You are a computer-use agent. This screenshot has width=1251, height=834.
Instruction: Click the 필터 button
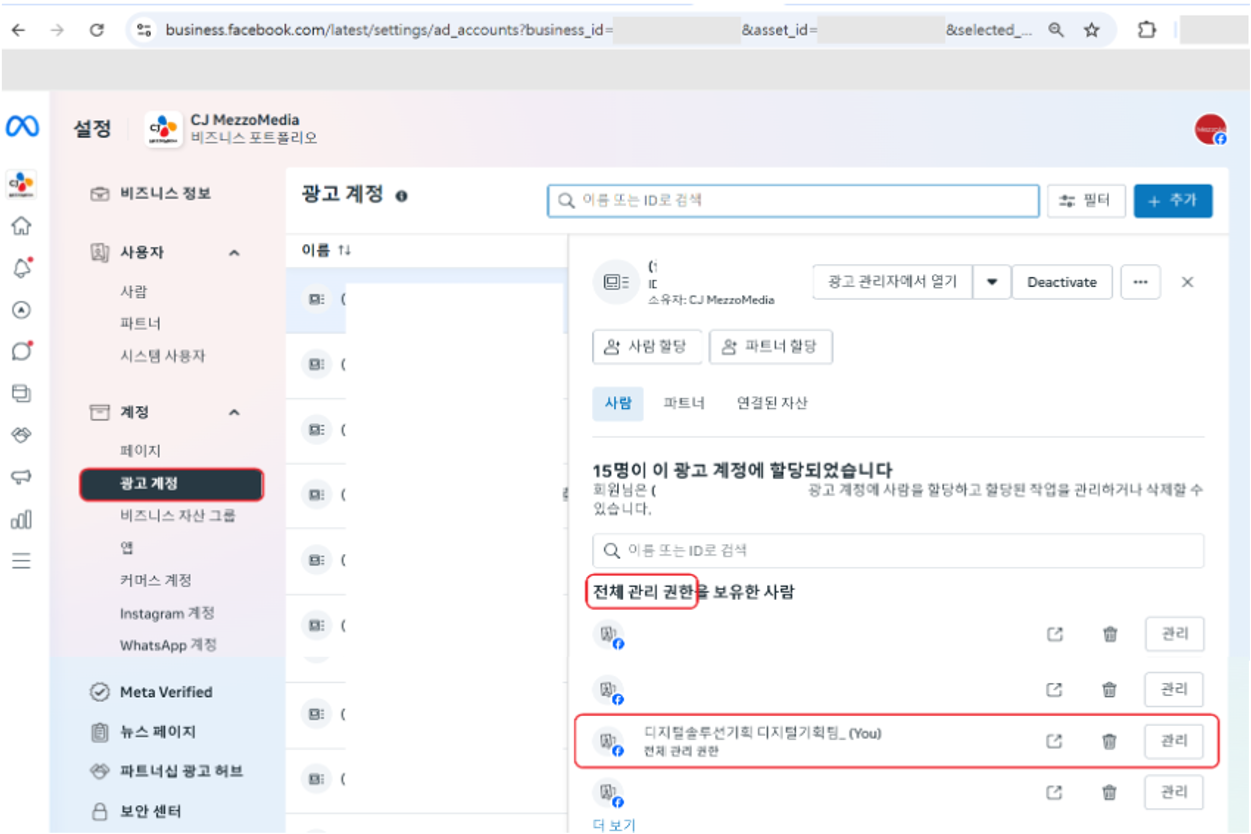[1086, 201]
